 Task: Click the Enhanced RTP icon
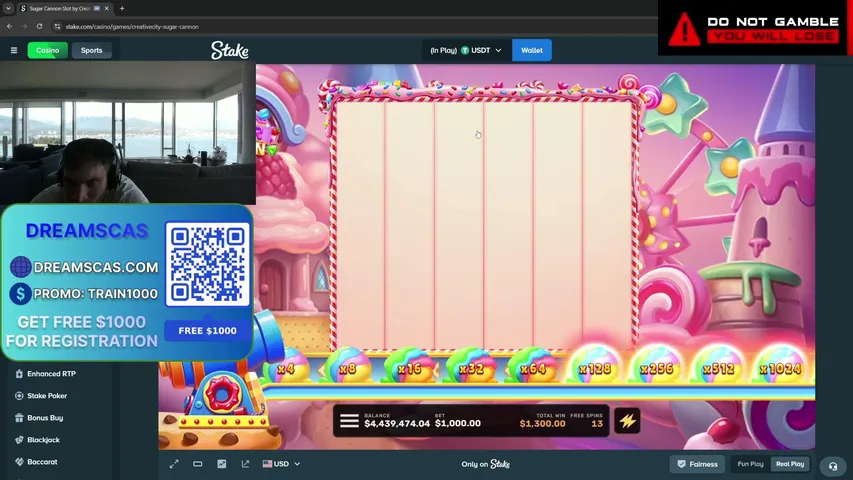(19, 374)
